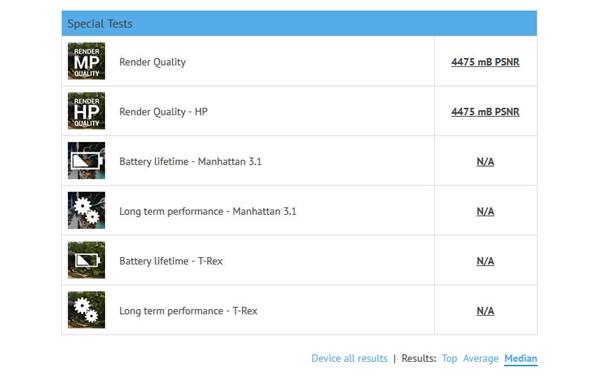Switch results view to Top
Viewport: 600px width, 381px height.
coord(450,358)
